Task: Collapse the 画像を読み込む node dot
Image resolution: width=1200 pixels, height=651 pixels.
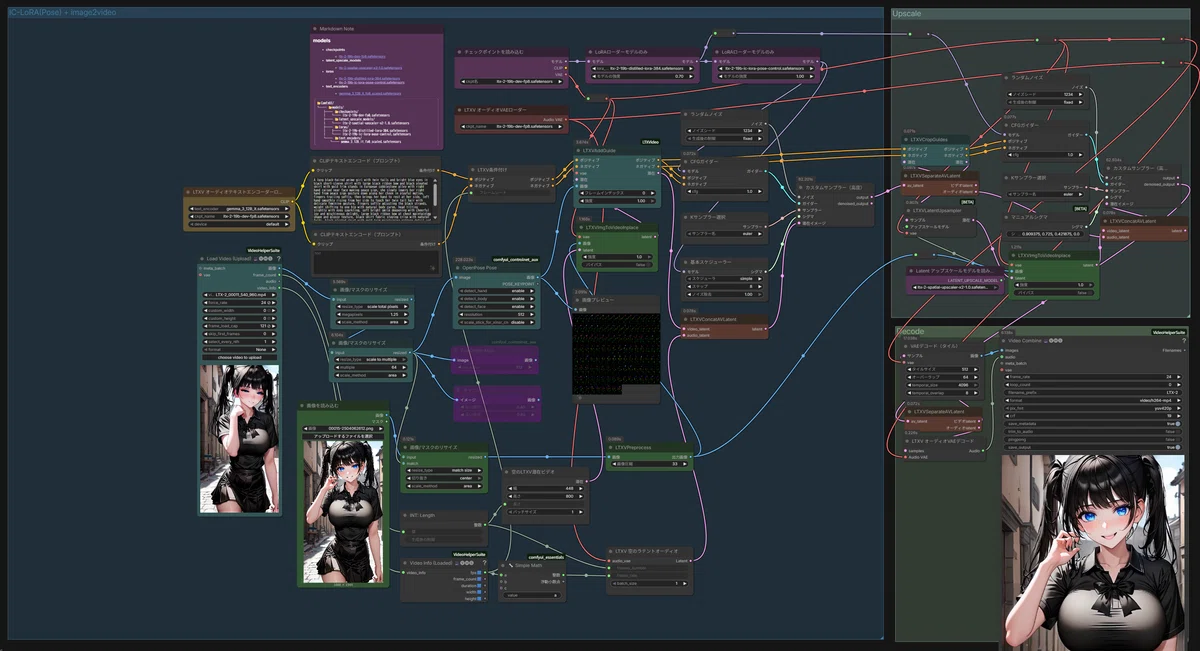Action: click(x=304, y=406)
